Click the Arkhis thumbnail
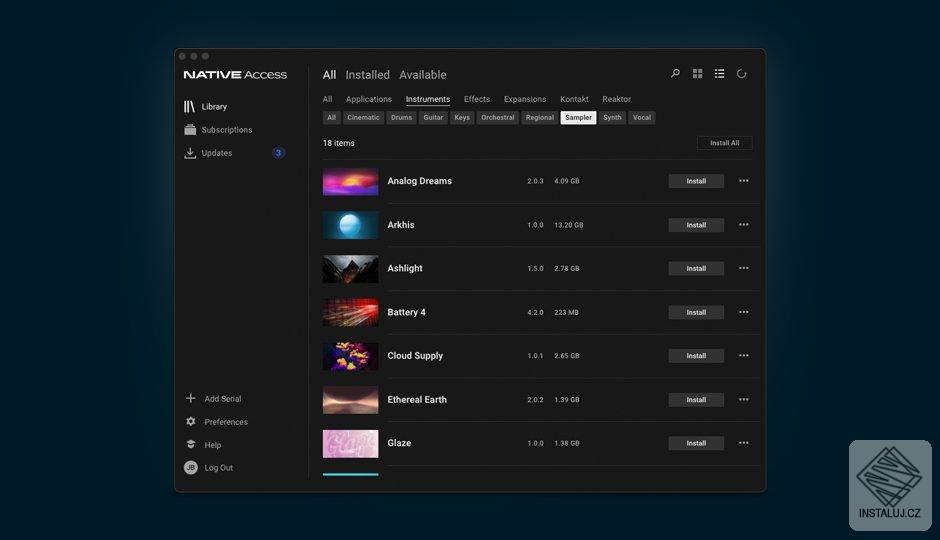Viewport: 940px width, 540px height. (x=351, y=225)
